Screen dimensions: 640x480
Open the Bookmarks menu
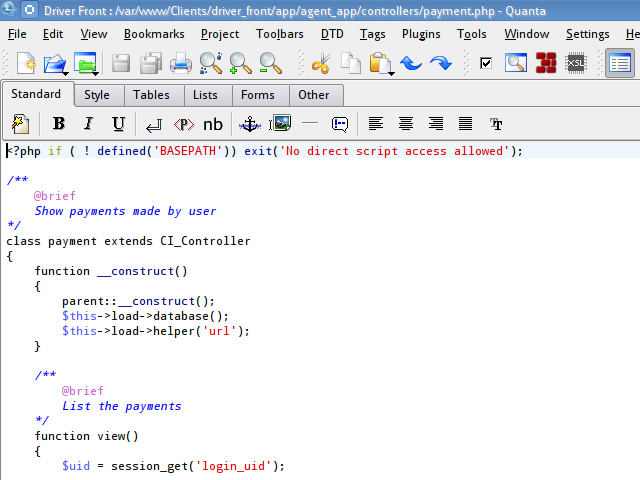pyautogui.click(x=154, y=34)
